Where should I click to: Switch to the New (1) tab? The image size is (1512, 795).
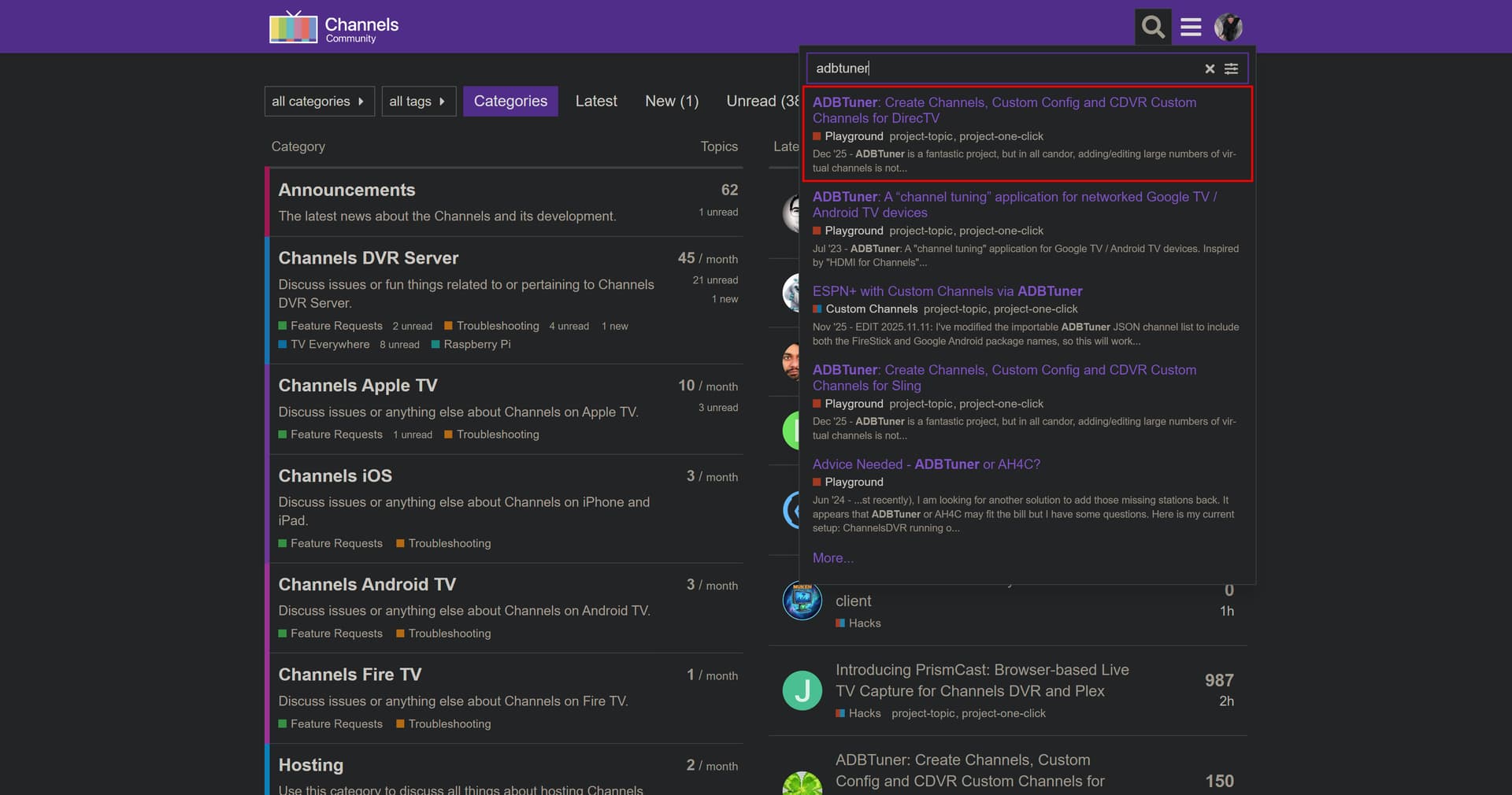click(x=671, y=102)
